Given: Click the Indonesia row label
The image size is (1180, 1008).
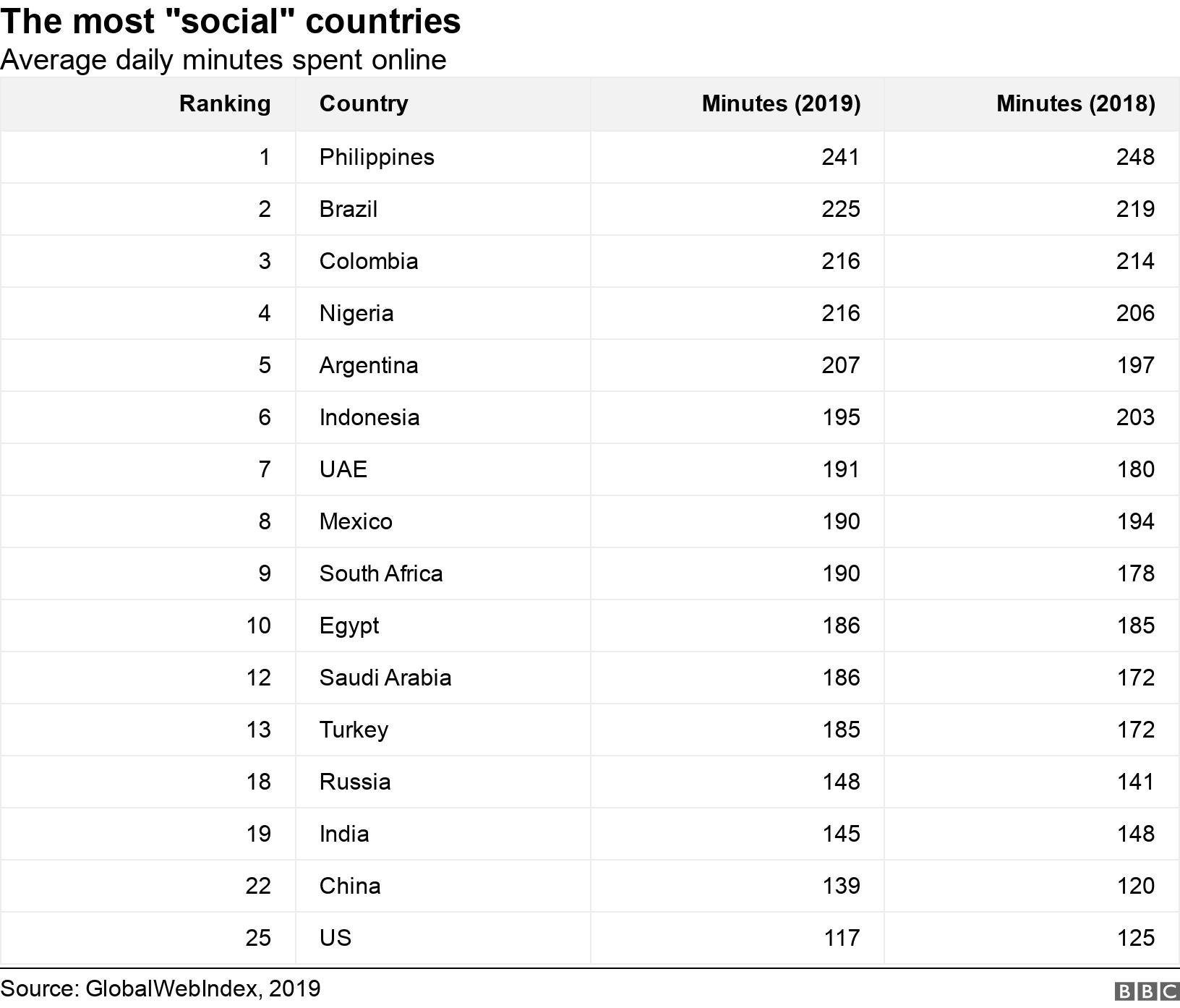Looking at the screenshot, I should tap(369, 417).
